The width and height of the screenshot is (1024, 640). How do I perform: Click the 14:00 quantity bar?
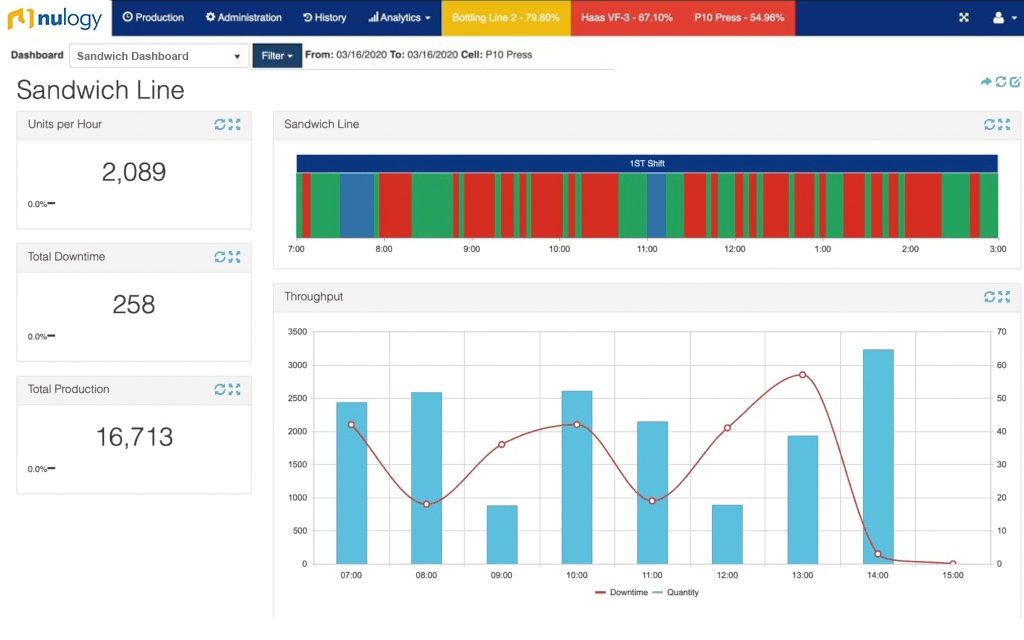[878, 456]
